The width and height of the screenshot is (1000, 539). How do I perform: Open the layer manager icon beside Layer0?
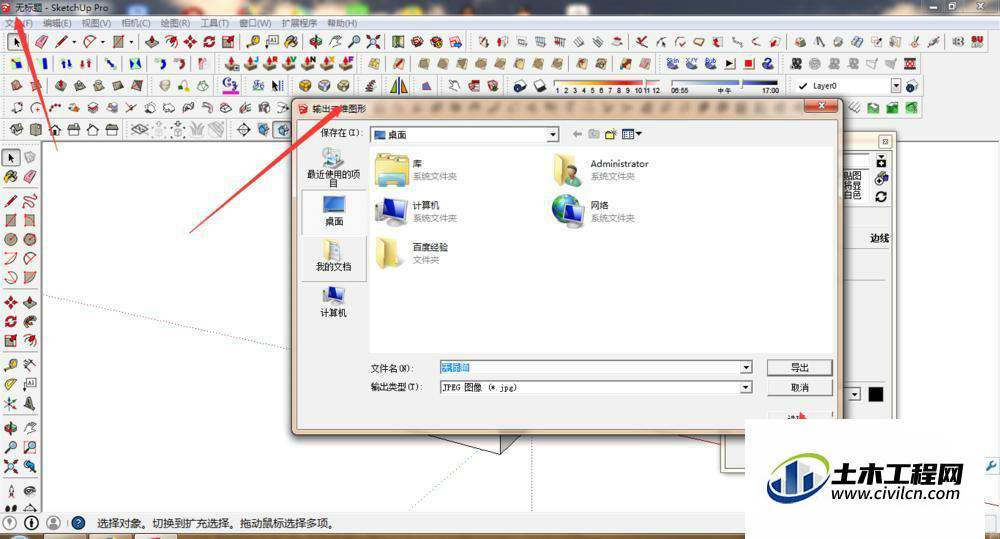(x=912, y=85)
